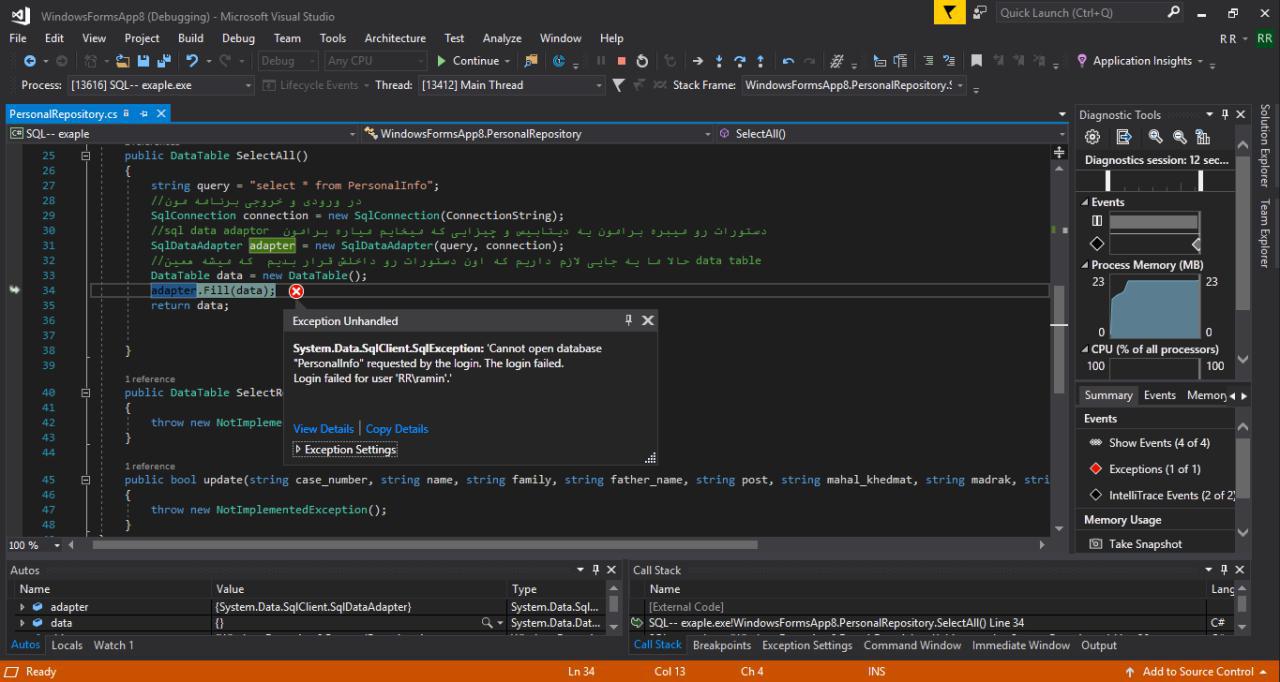Click Zoom In icon in Diagnostic Tools
Screen dimensions: 1280x682
click(x=1156, y=137)
